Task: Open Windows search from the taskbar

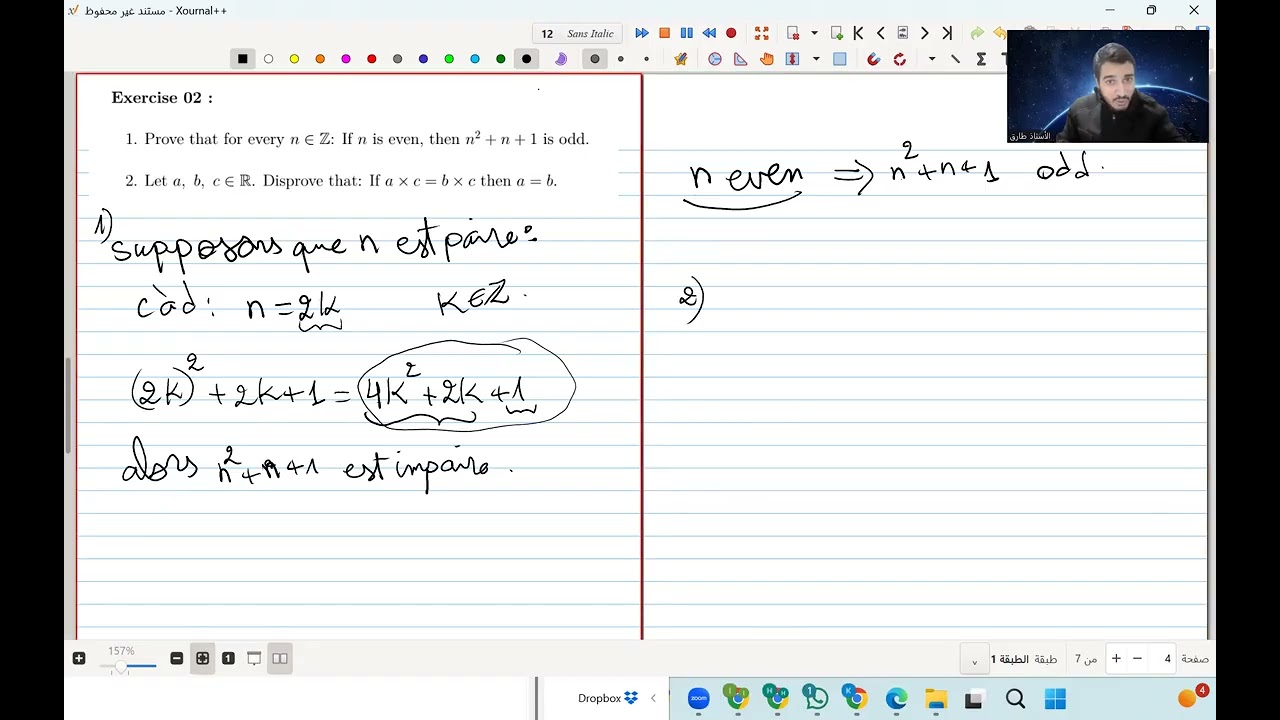Action: (x=1015, y=698)
